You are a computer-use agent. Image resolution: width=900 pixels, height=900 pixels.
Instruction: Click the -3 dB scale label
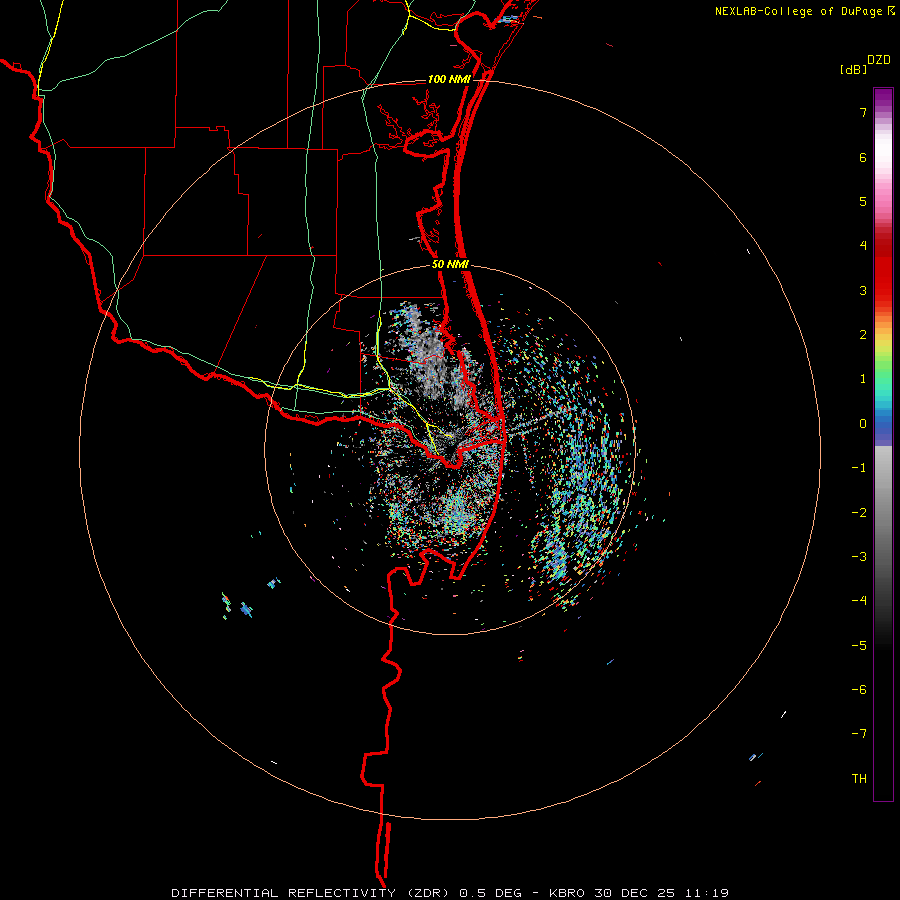[859, 557]
